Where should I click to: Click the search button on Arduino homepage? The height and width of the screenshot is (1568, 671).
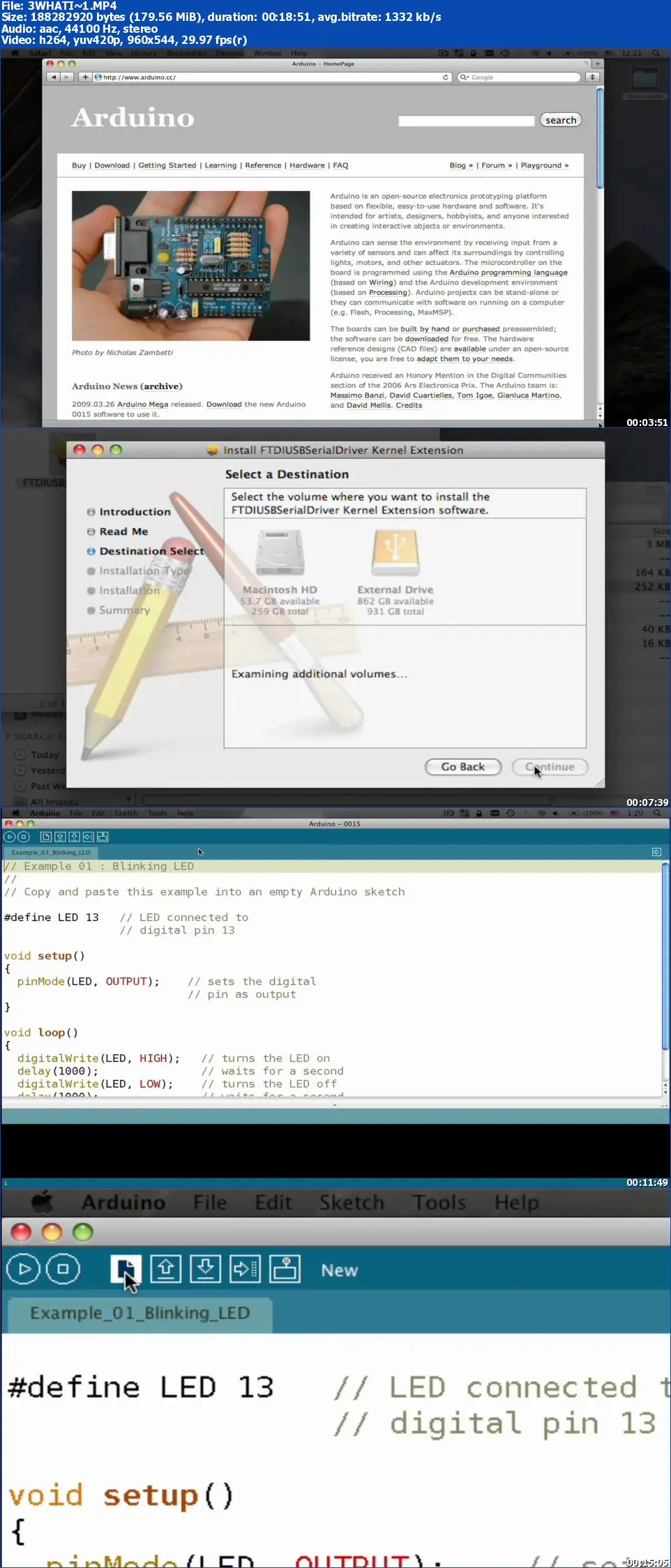561,120
